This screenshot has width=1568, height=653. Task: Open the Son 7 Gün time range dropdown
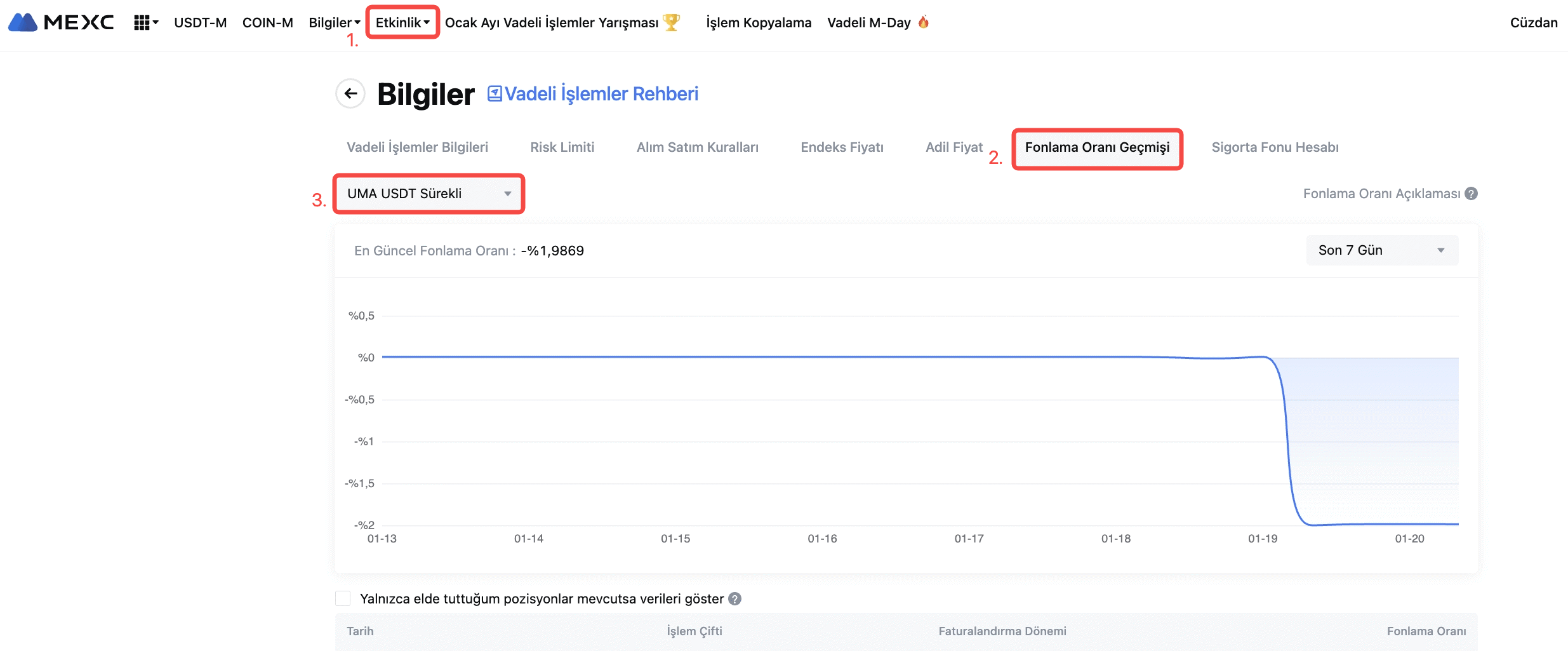1381,250
